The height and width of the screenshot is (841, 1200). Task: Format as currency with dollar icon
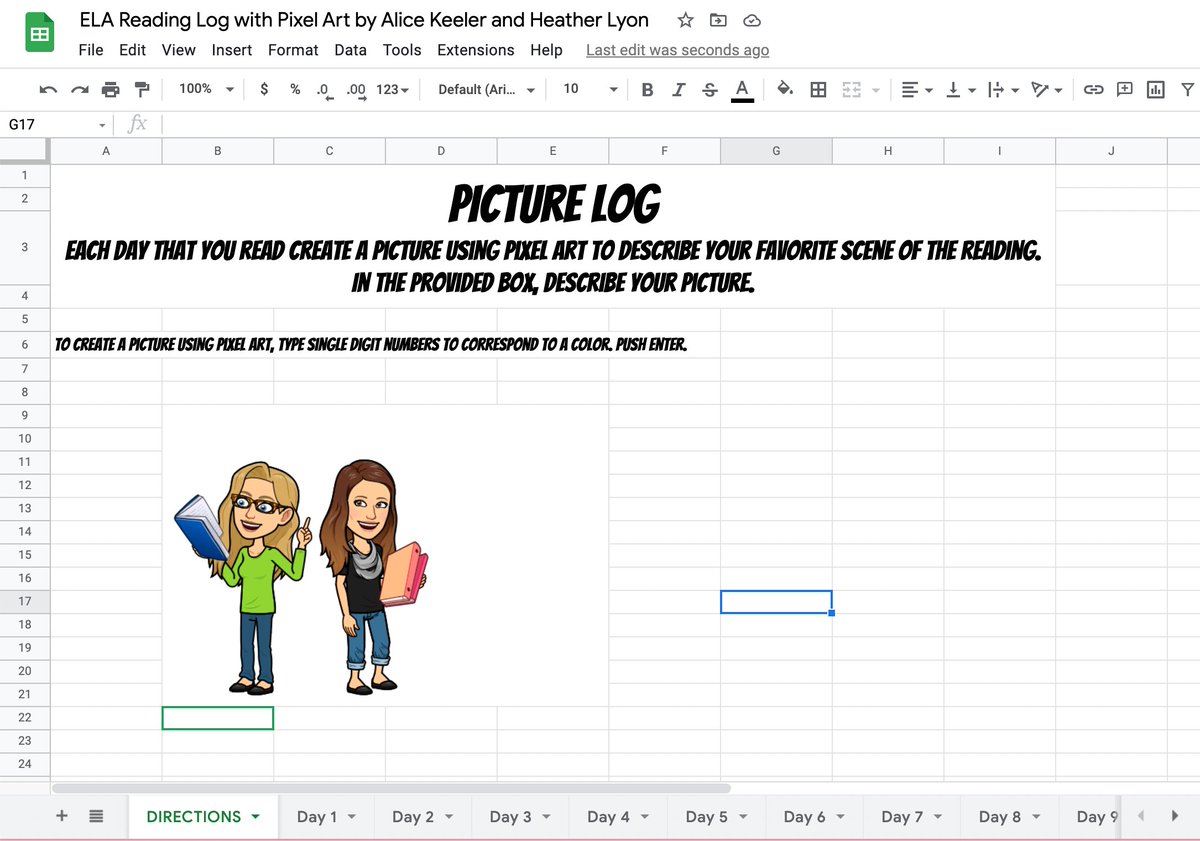click(x=264, y=89)
